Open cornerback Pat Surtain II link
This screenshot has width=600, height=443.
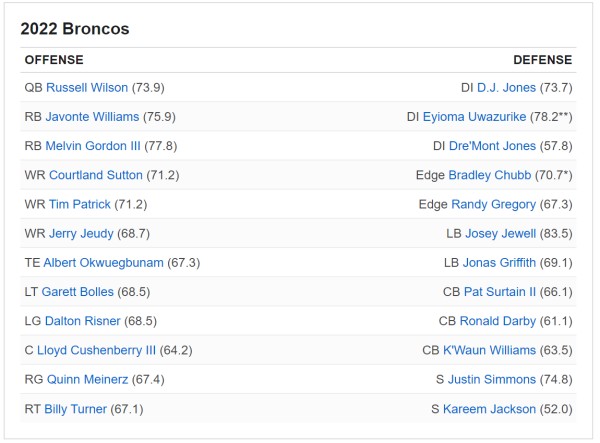pos(500,292)
